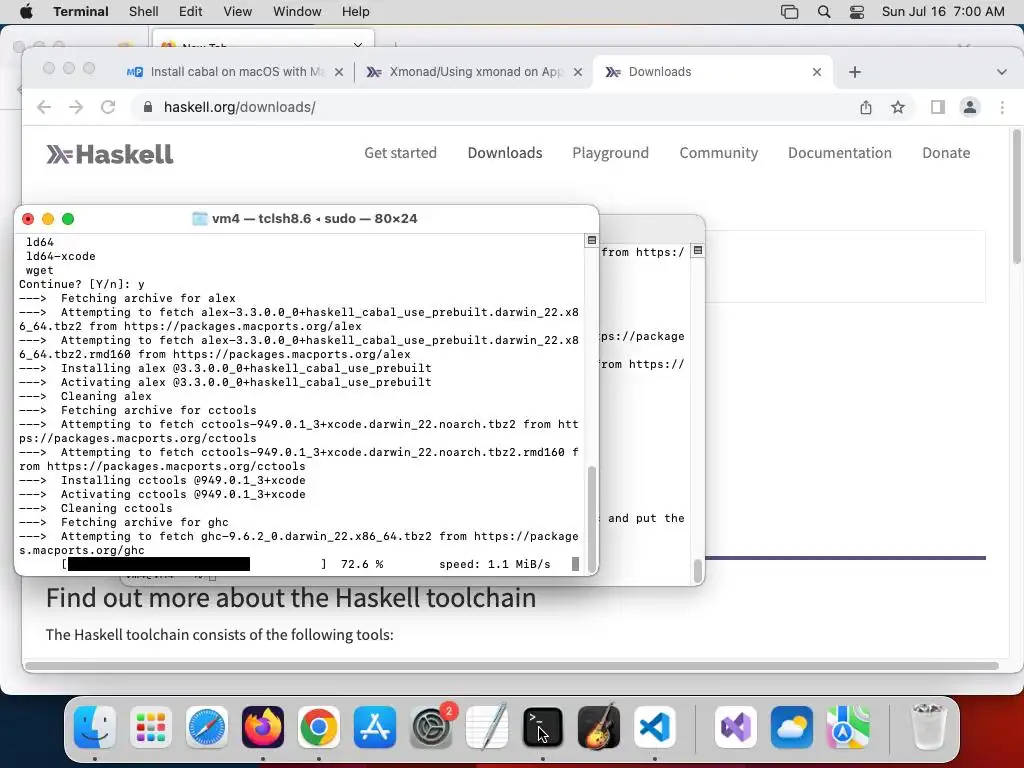Open the Window menu
1024x768 pixels.
click(297, 12)
